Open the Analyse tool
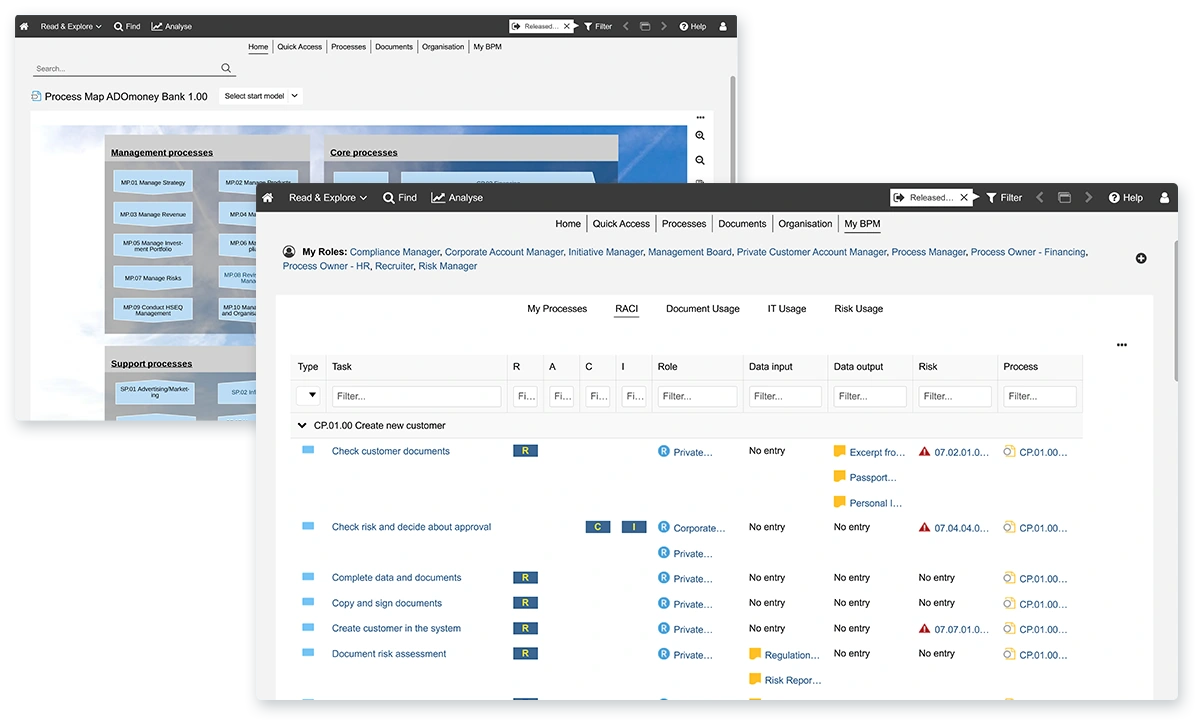The image size is (1200, 720). coord(456,197)
